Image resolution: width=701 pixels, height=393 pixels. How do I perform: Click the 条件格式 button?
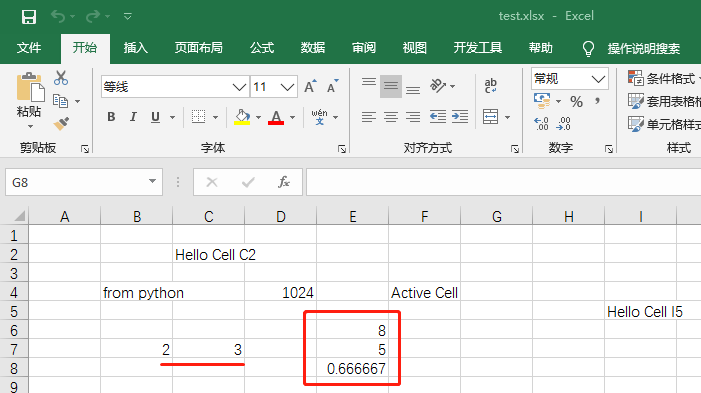point(663,79)
